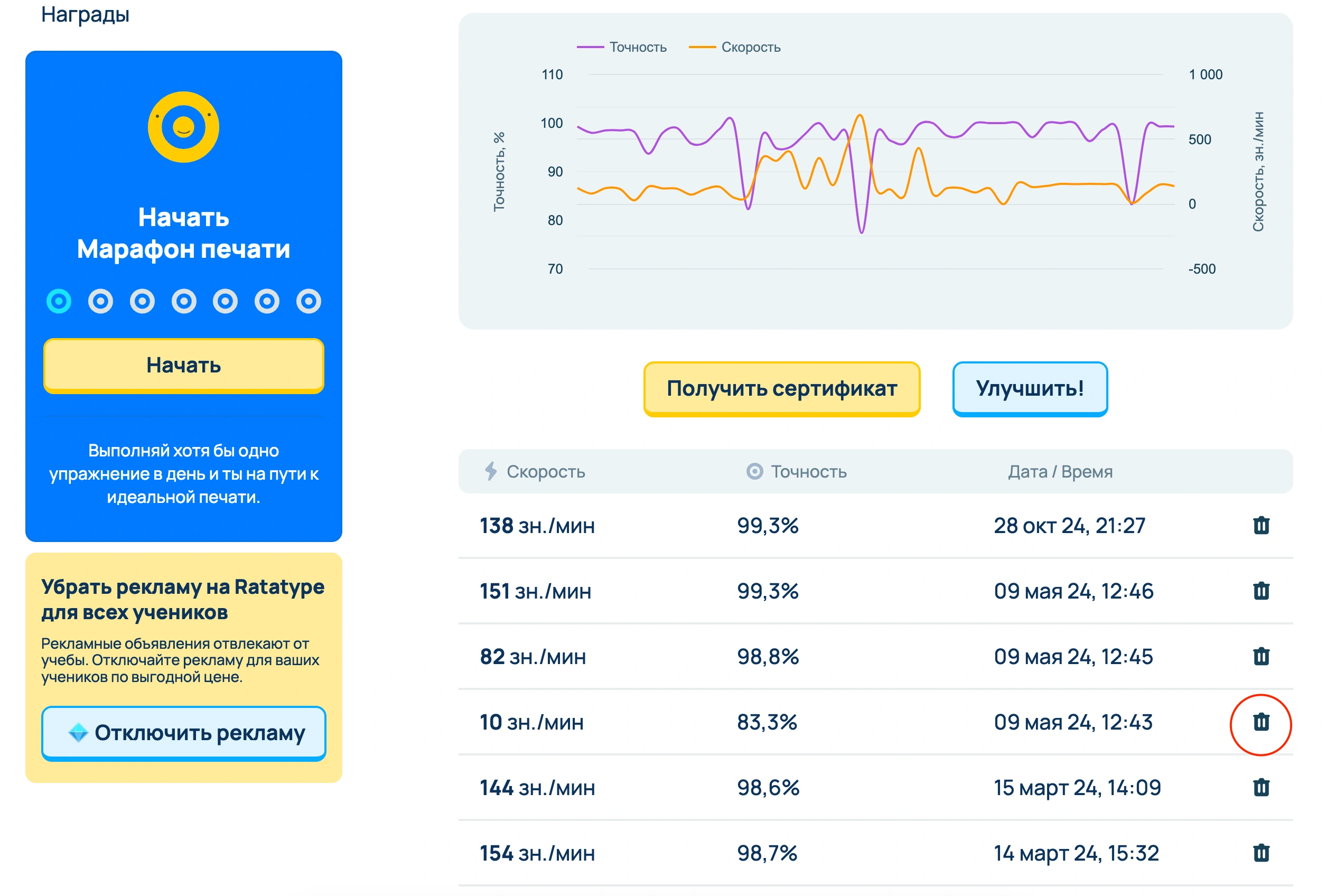This screenshot has width=1326, height=896.
Task: Toggle Скорость series in chart legend
Action: click(x=735, y=48)
